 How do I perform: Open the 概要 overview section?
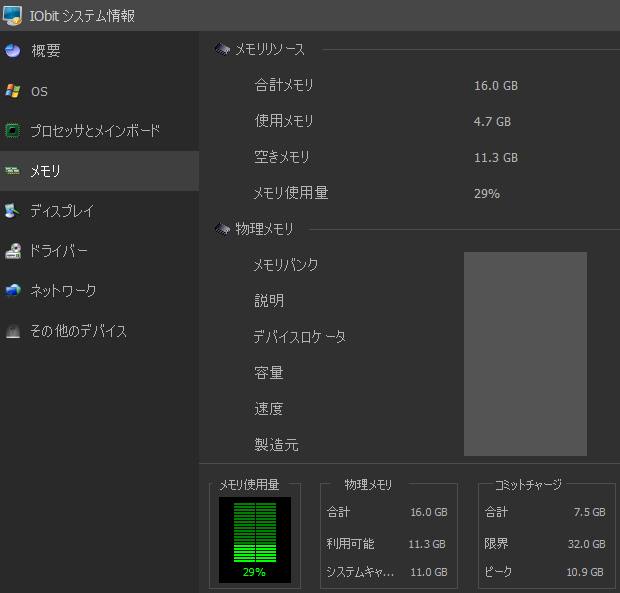(46, 51)
